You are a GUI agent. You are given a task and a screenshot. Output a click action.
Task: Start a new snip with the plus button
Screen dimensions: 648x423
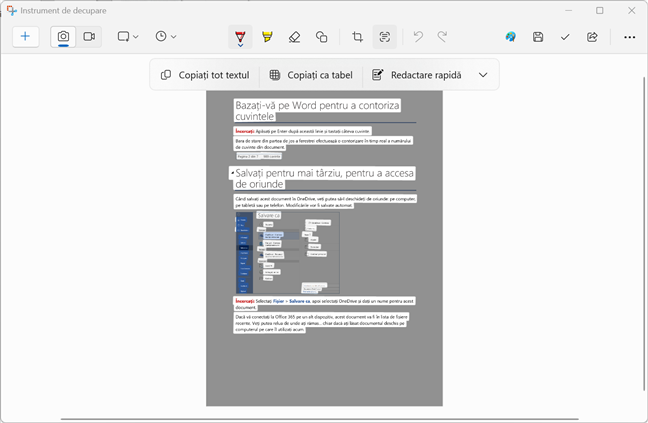point(26,37)
